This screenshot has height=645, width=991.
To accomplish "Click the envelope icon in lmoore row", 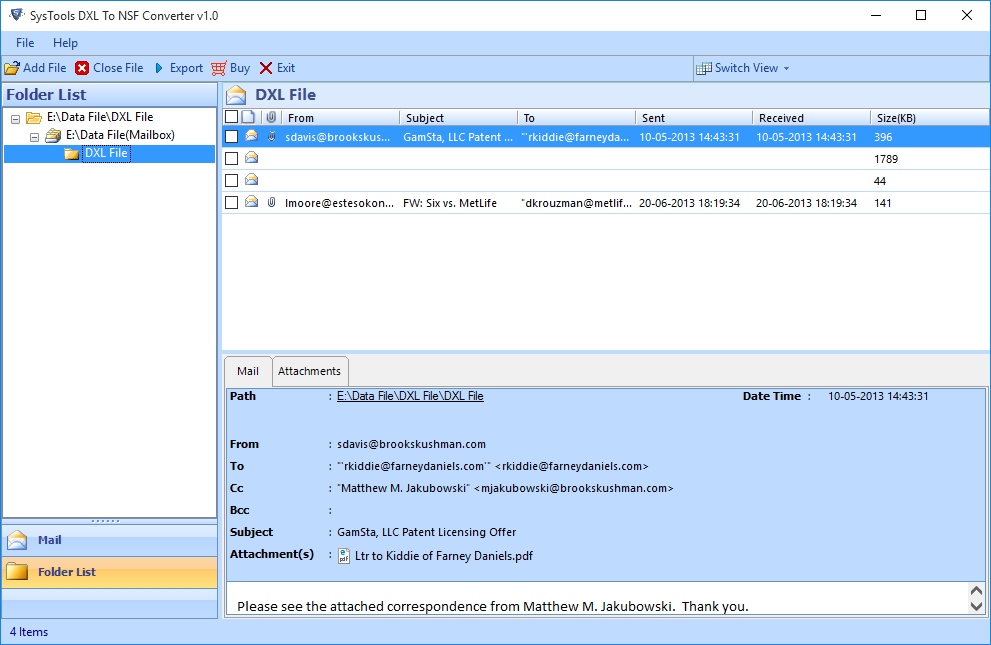I will [x=252, y=202].
